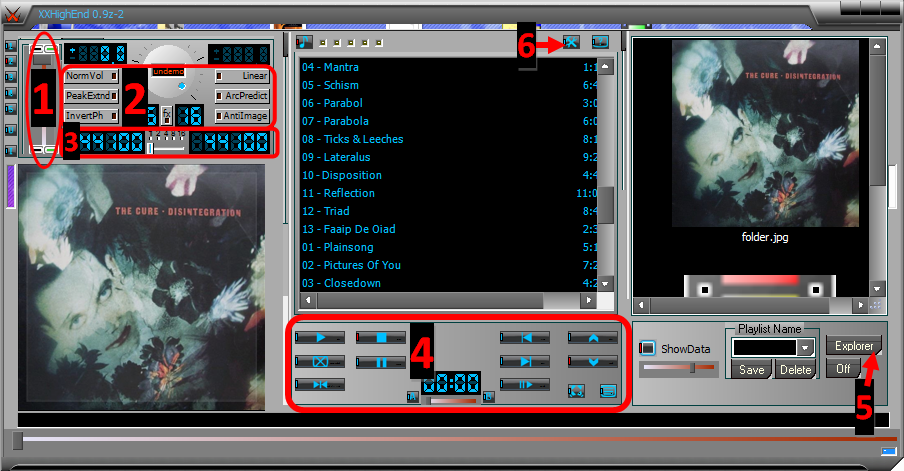Delete the selected playlist

(x=796, y=370)
